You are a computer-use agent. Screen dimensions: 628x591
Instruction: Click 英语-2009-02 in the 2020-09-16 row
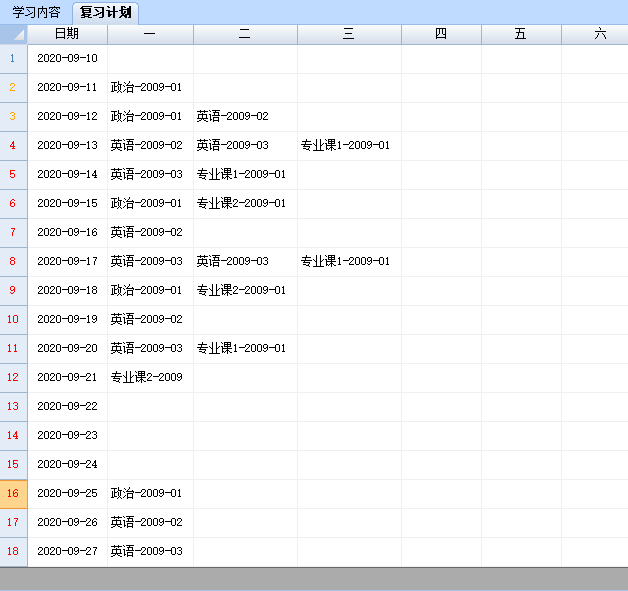point(150,233)
